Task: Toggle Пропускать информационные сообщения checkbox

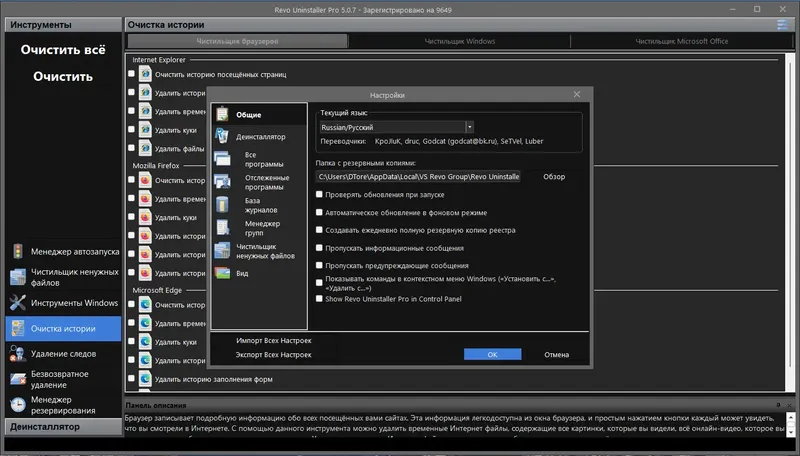Action: tap(319, 248)
